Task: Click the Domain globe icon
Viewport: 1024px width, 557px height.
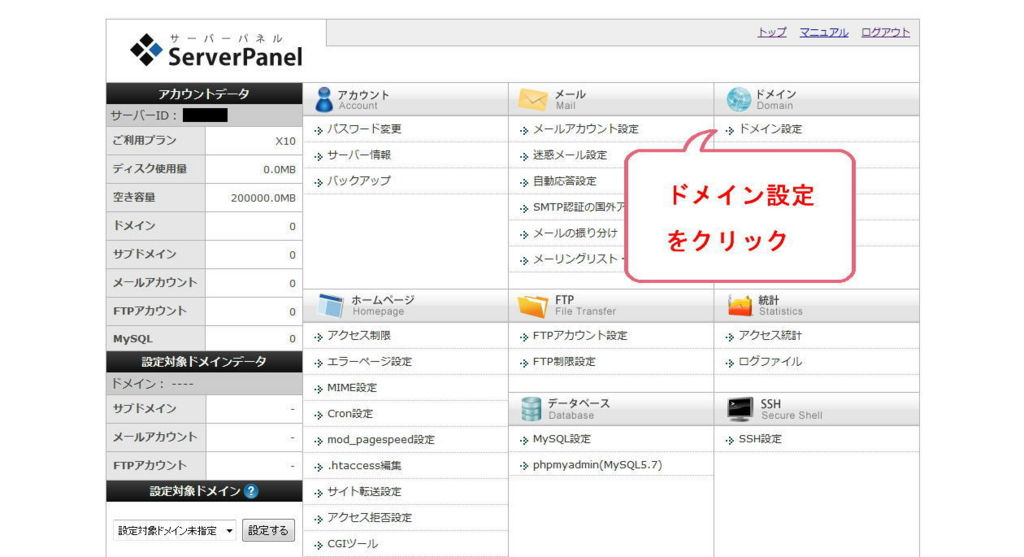Action: pos(739,99)
